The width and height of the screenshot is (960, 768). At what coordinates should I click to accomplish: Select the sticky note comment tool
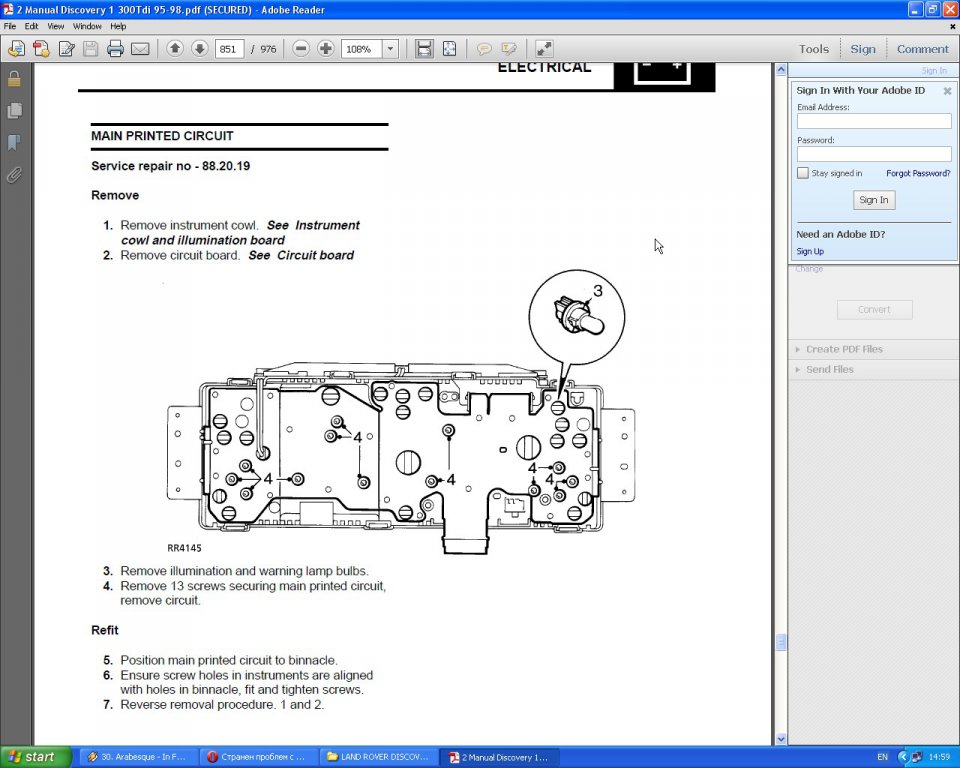pos(484,49)
